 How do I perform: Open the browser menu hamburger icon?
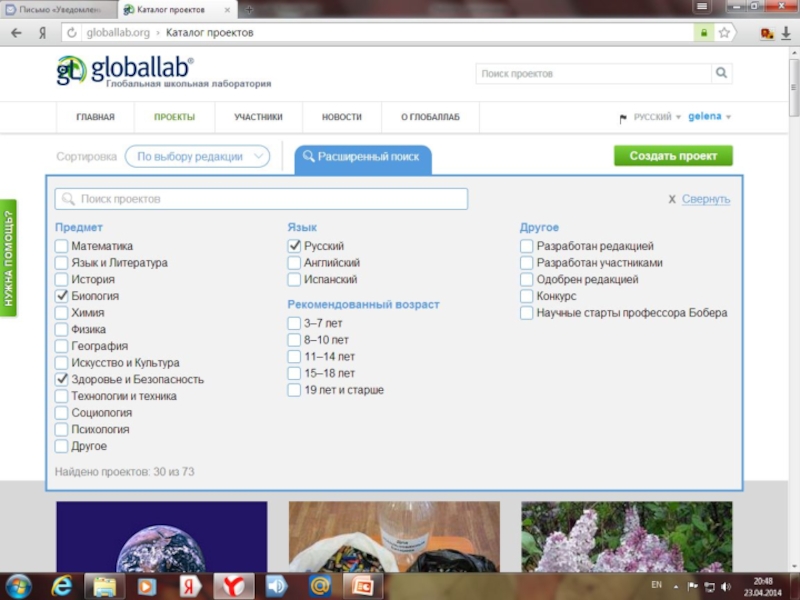(702, 6)
